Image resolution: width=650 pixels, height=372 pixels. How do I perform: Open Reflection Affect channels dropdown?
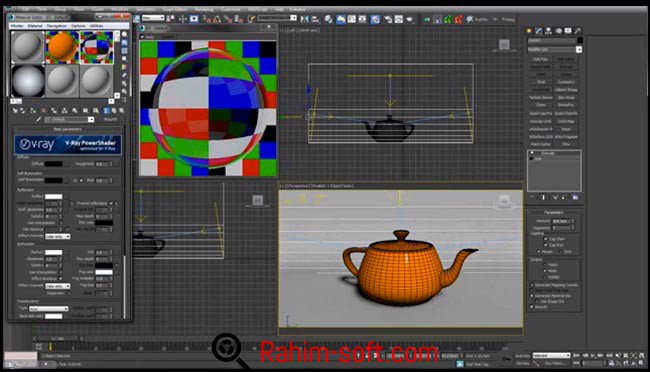pos(58,236)
